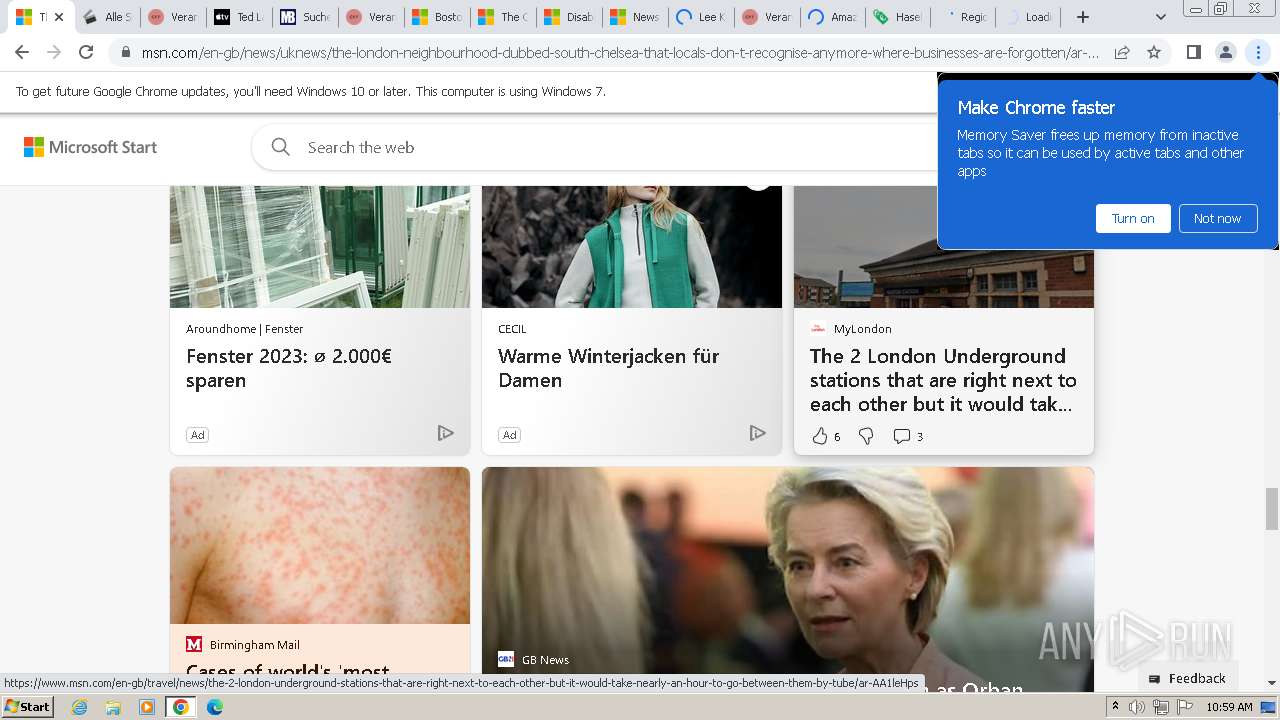Click the Aroundhome | Fenster advertiser label
Viewport: 1280px width, 720px height.
click(x=244, y=329)
